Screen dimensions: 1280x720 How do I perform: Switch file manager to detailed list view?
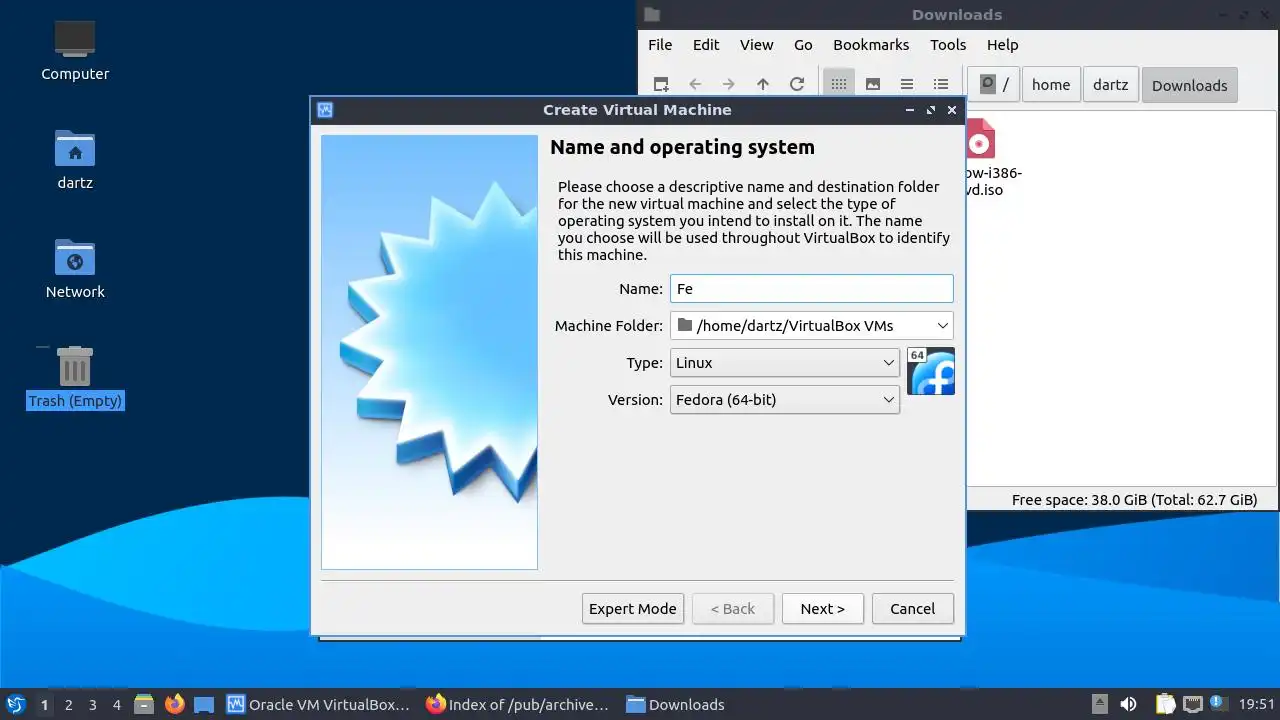941,85
